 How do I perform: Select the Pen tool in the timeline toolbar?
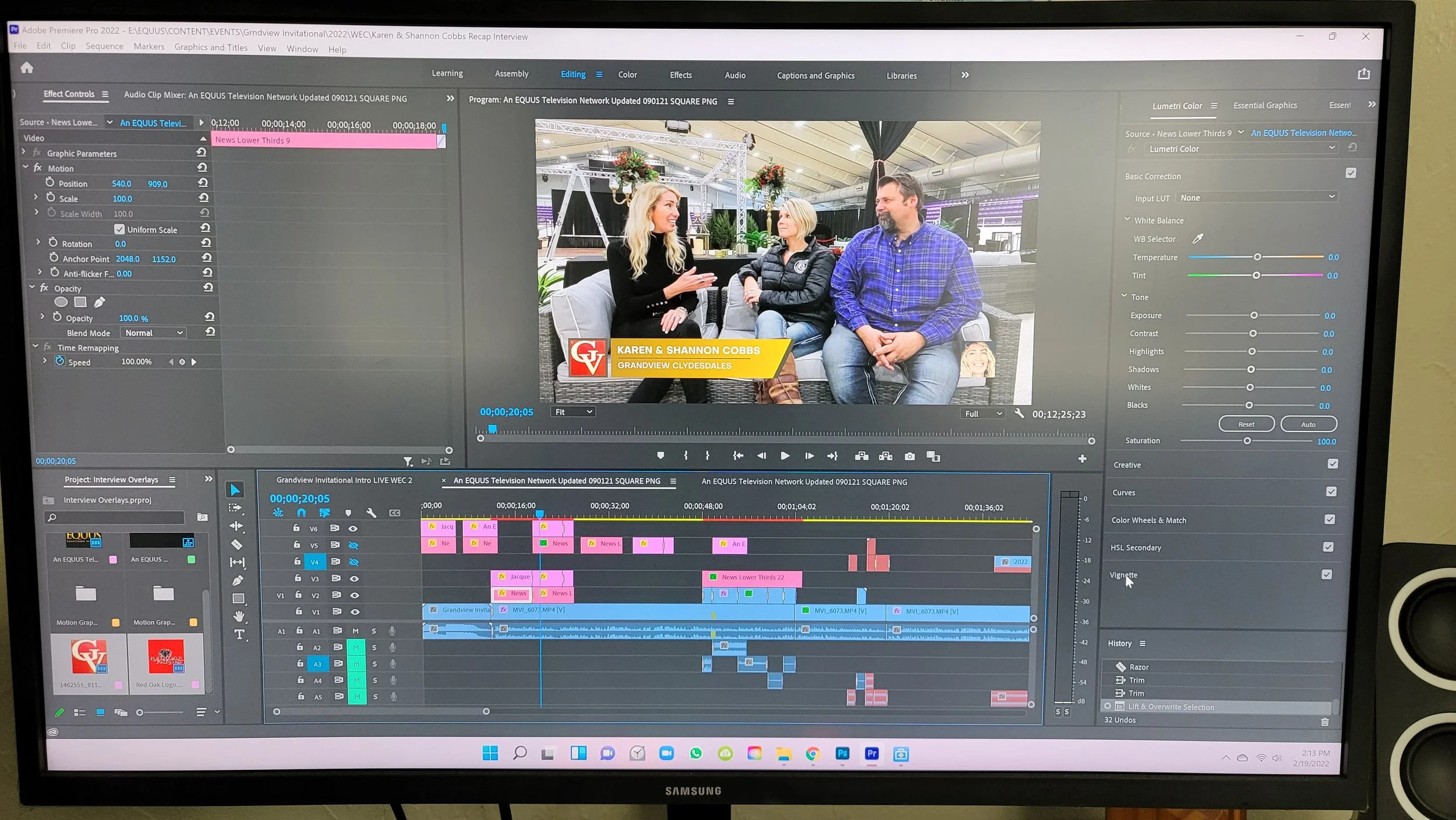(x=238, y=580)
